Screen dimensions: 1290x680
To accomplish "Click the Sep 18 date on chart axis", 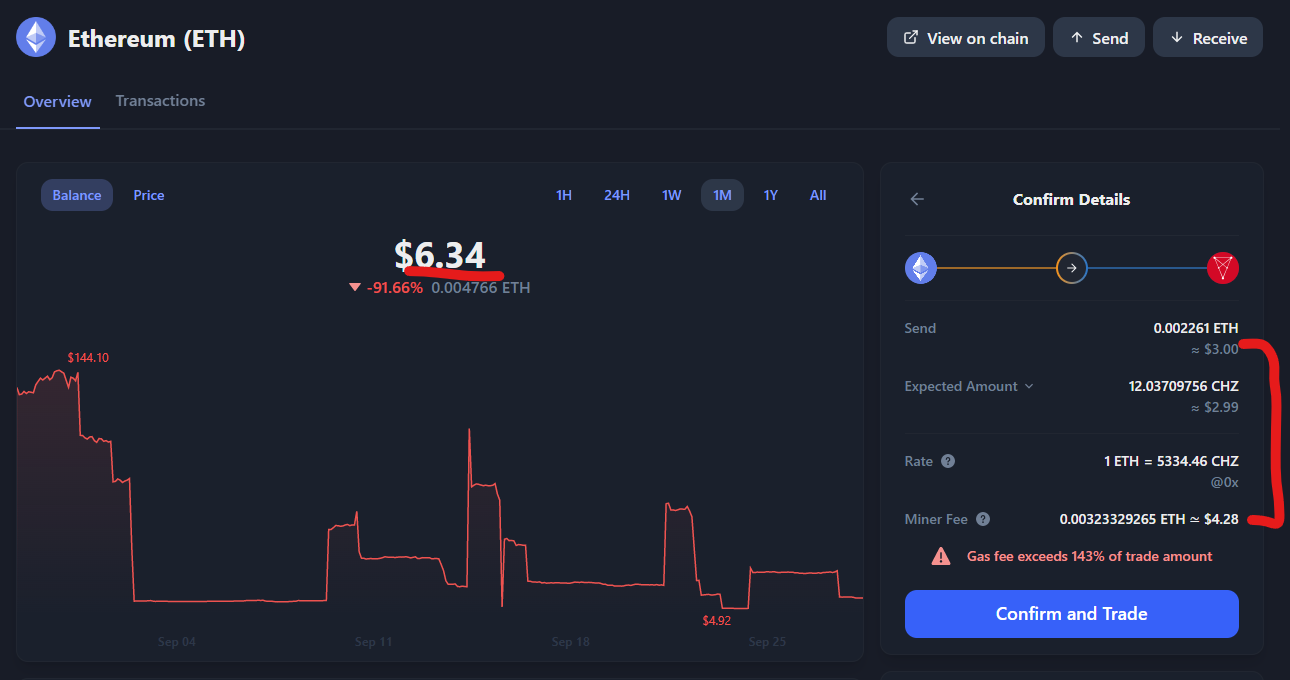I will [x=570, y=642].
